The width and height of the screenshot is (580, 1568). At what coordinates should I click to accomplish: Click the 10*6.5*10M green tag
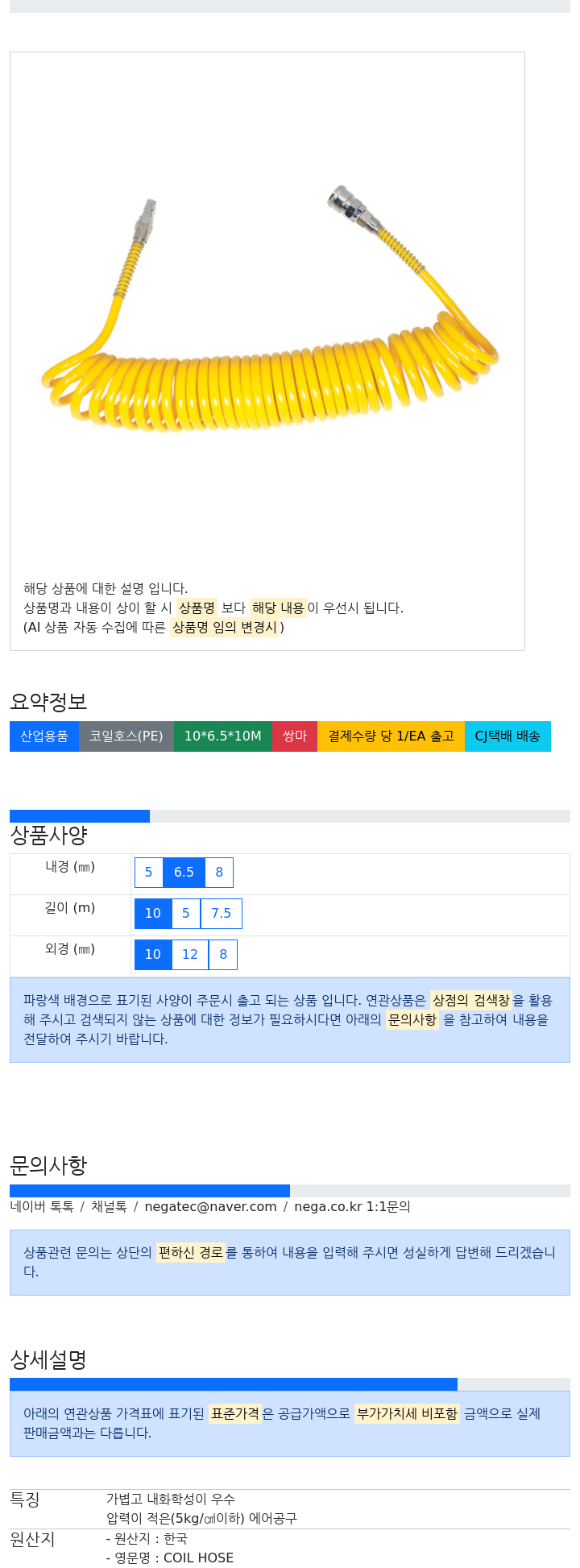(x=223, y=736)
